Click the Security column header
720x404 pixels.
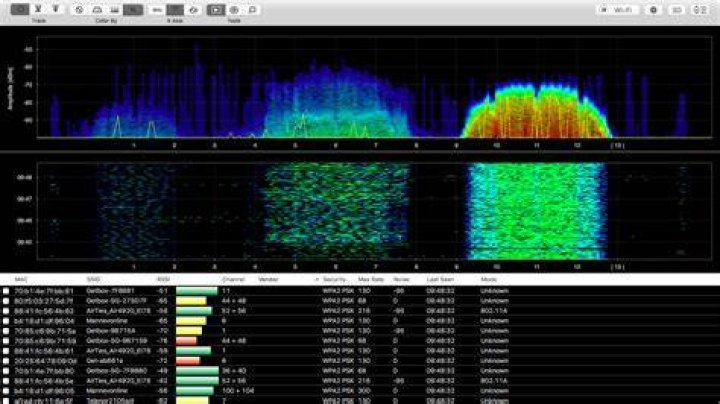(x=334, y=279)
